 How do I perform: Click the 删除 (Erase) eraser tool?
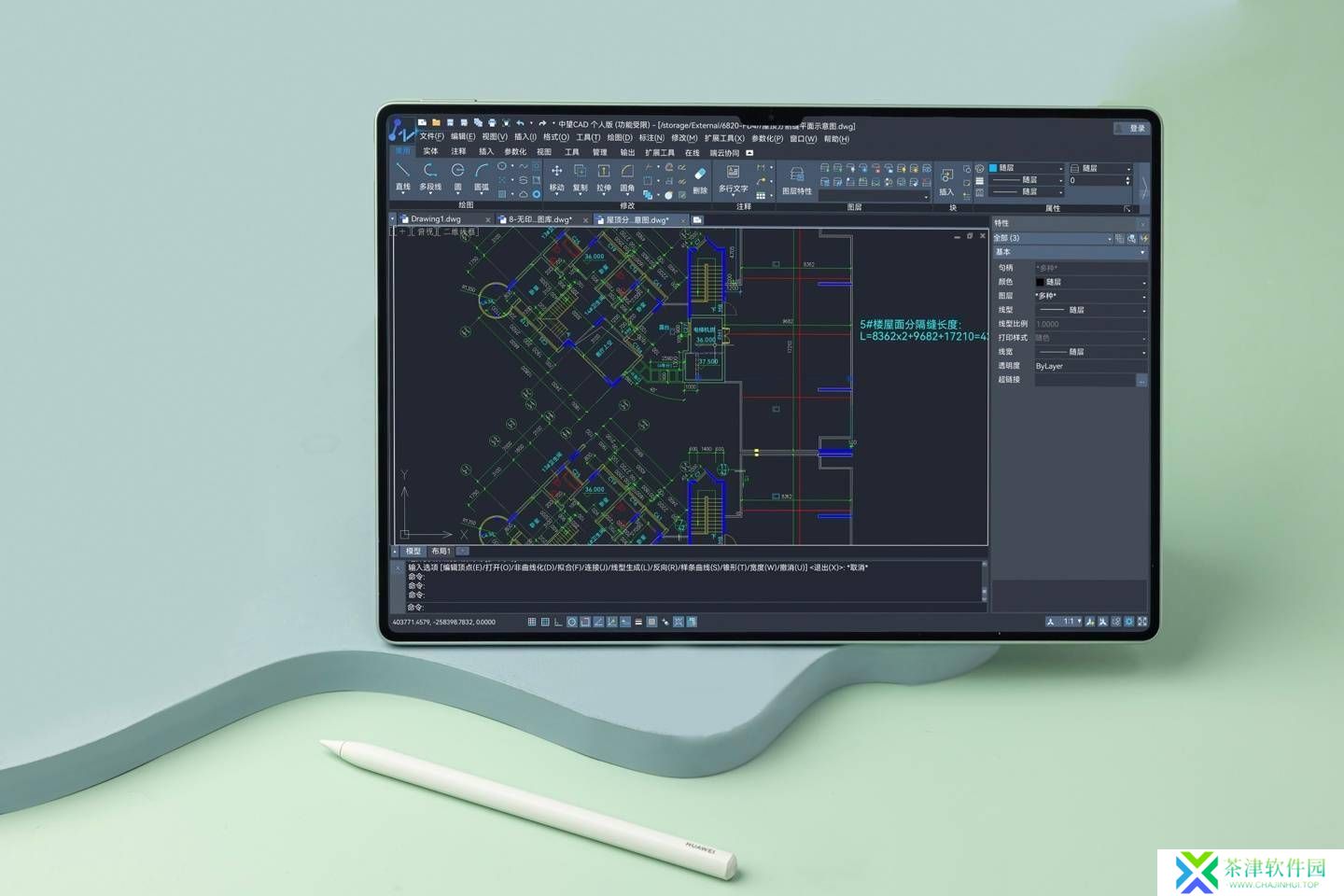[700, 180]
